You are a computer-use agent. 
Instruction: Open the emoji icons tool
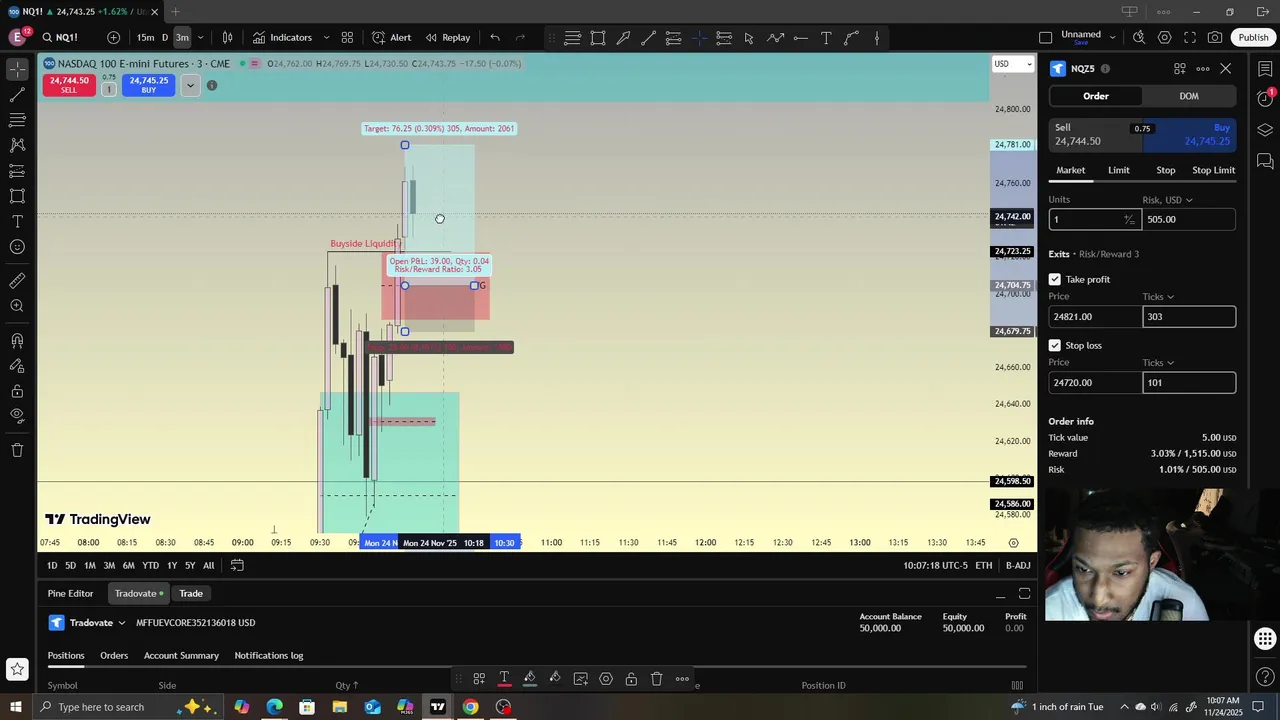(17, 247)
